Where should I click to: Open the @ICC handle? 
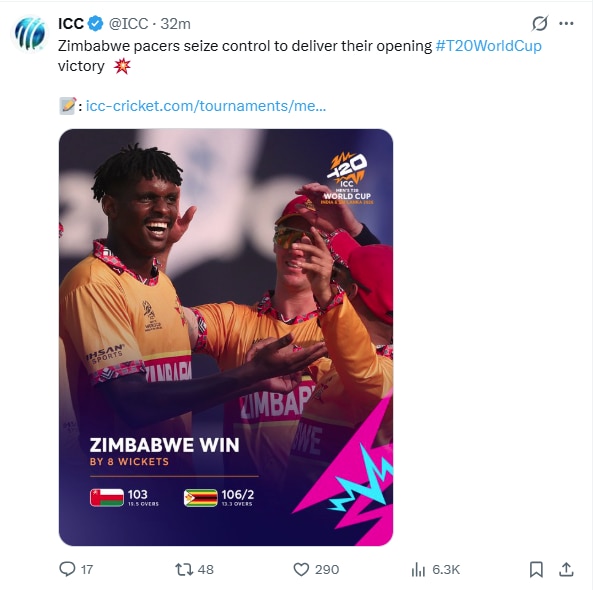[x=129, y=24]
